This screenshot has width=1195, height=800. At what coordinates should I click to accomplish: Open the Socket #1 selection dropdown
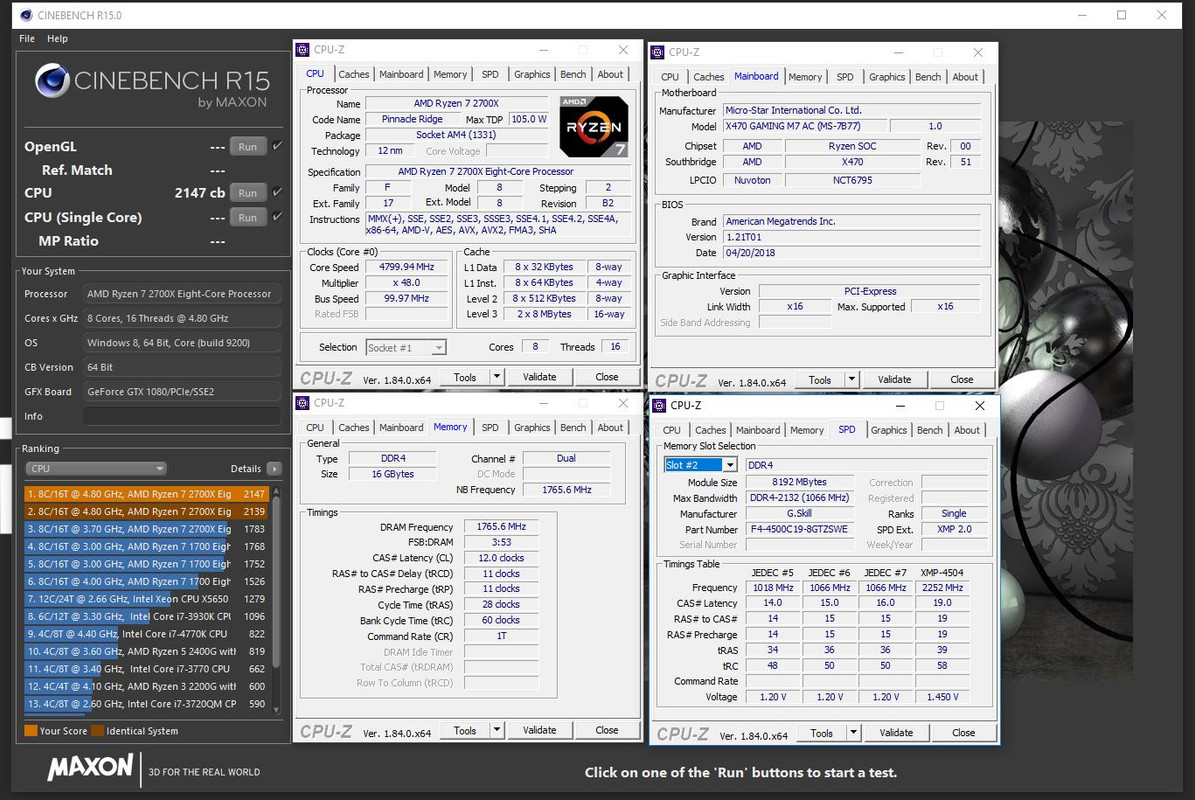405,347
